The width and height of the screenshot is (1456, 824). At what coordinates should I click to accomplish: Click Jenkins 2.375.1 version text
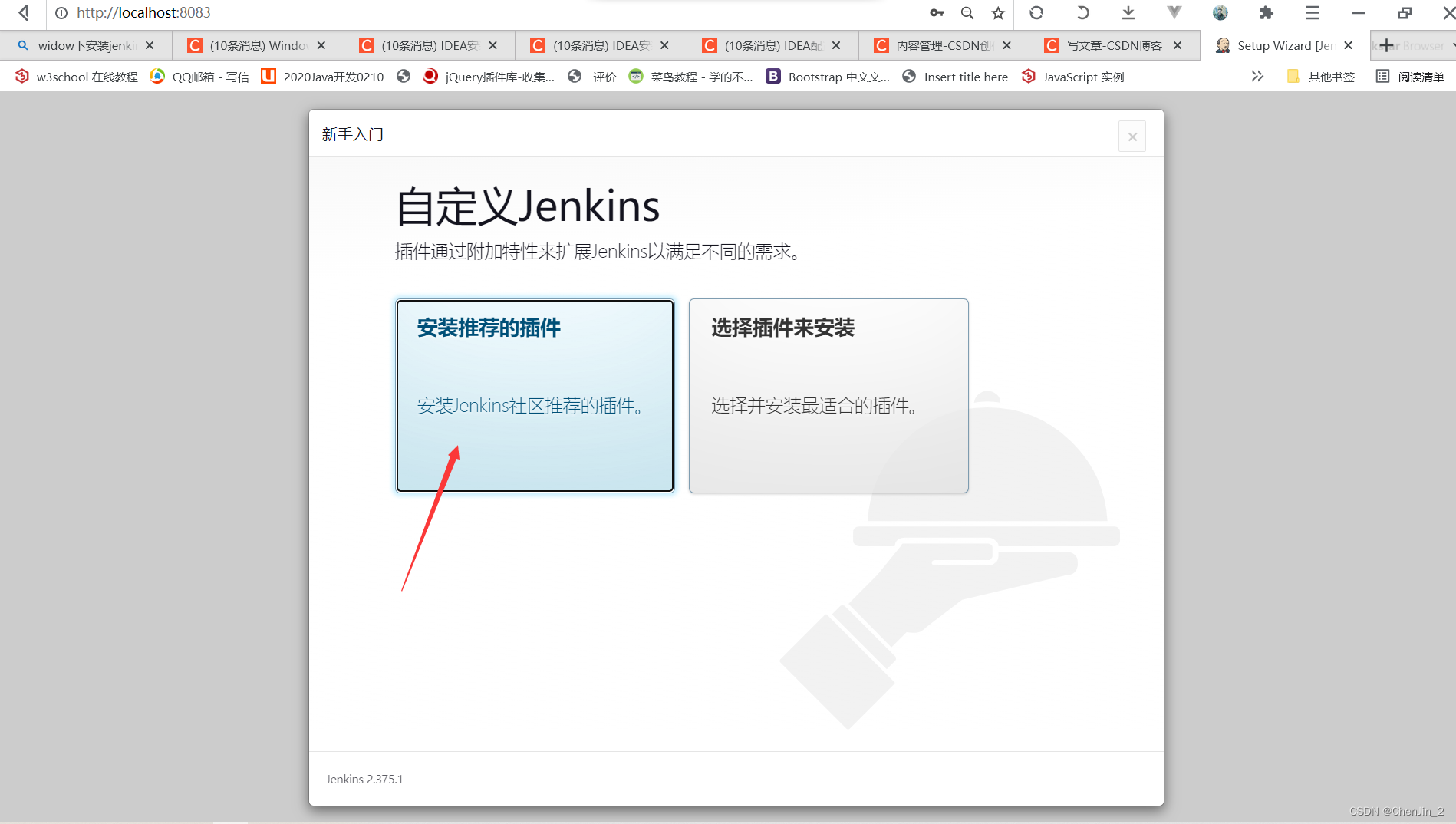click(x=364, y=779)
